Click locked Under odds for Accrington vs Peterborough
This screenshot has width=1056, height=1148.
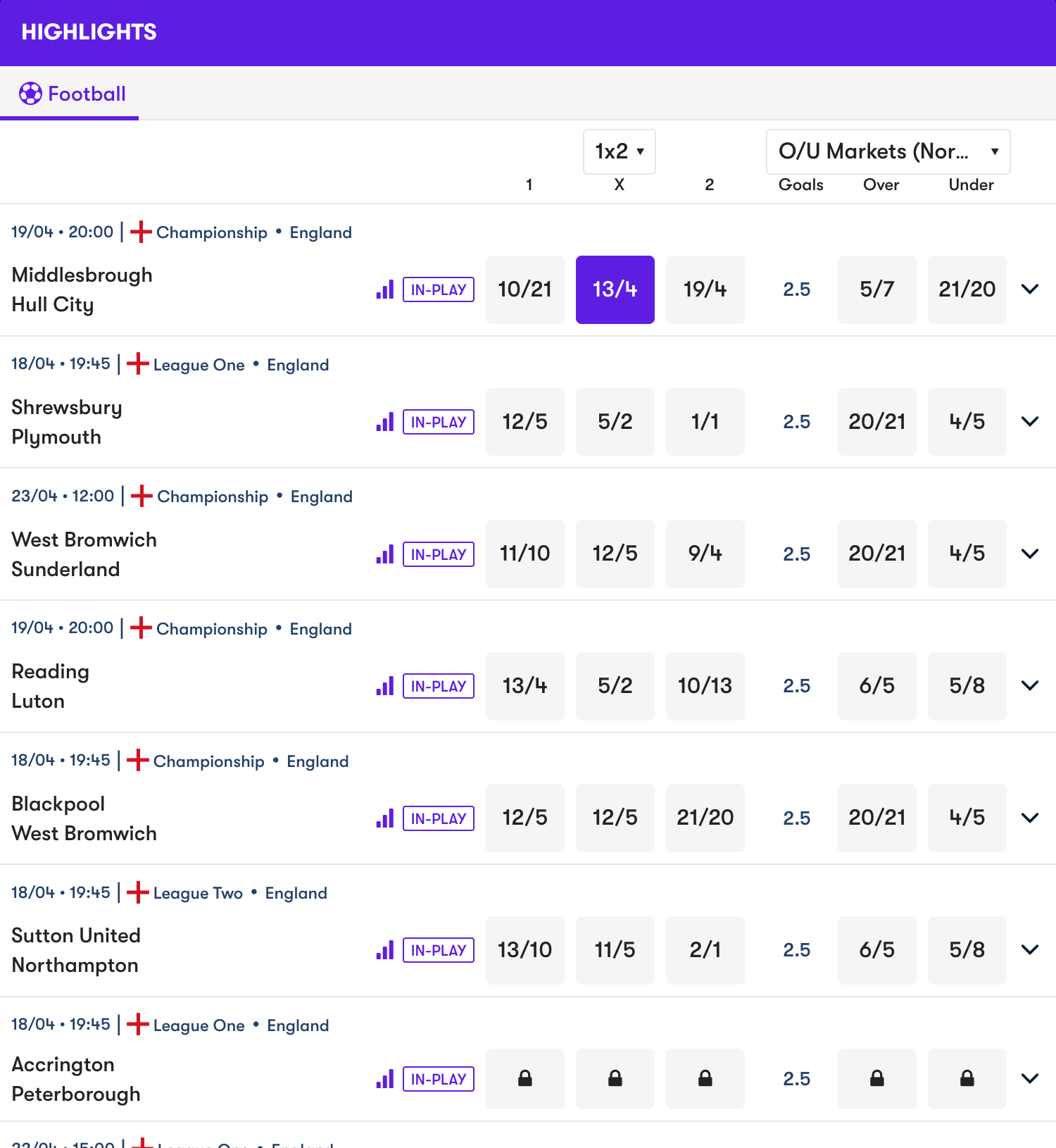coord(967,1079)
